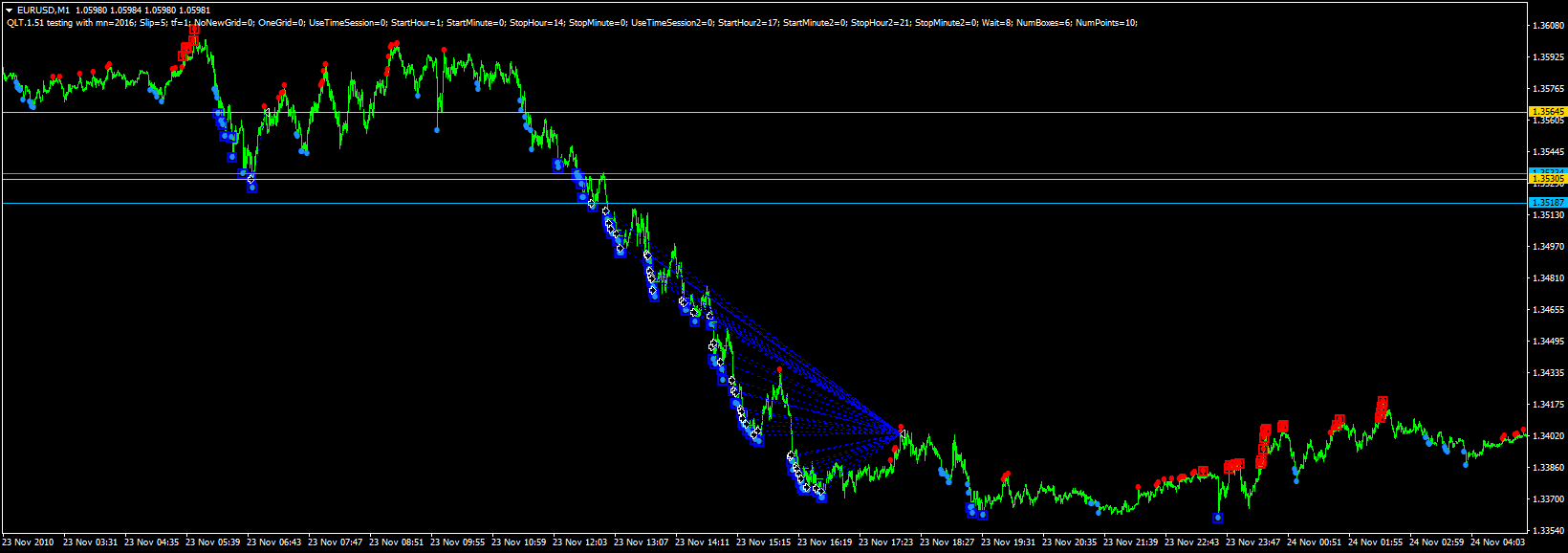Click the 1.33540 price axis label

[1549, 531]
